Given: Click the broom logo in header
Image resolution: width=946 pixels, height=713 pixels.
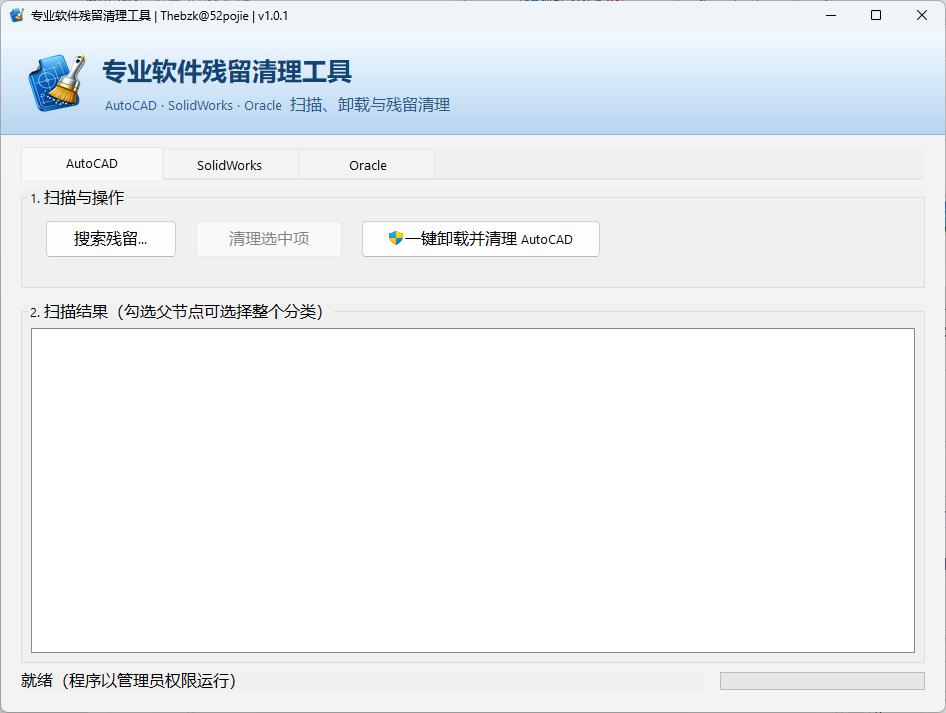Looking at the screenshot, I should click(x=57, y=83).
